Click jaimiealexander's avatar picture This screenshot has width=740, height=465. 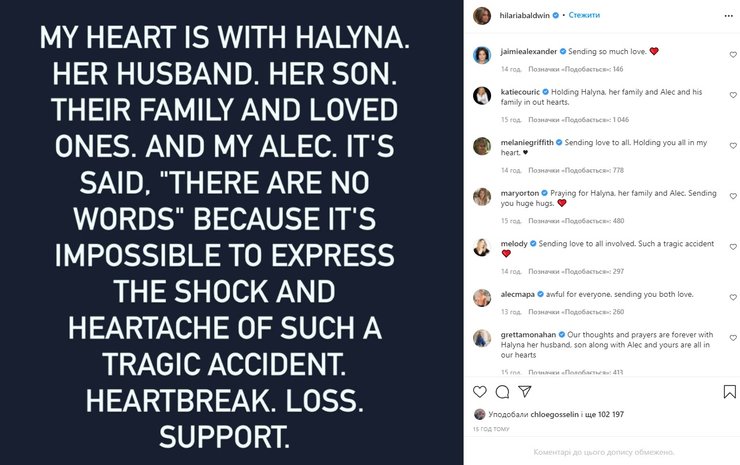(x=482, y=52)
